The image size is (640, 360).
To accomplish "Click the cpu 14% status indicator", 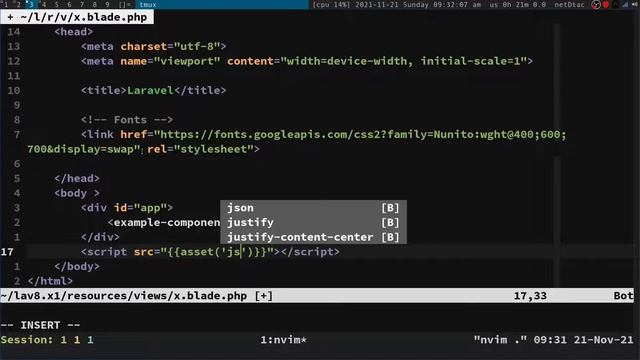I will click(331, 4).
